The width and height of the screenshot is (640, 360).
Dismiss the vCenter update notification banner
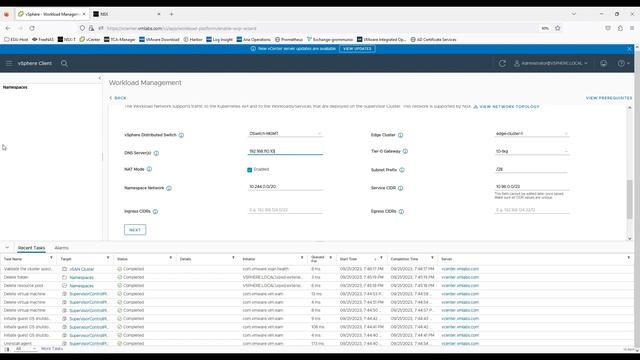click(629, 49)
